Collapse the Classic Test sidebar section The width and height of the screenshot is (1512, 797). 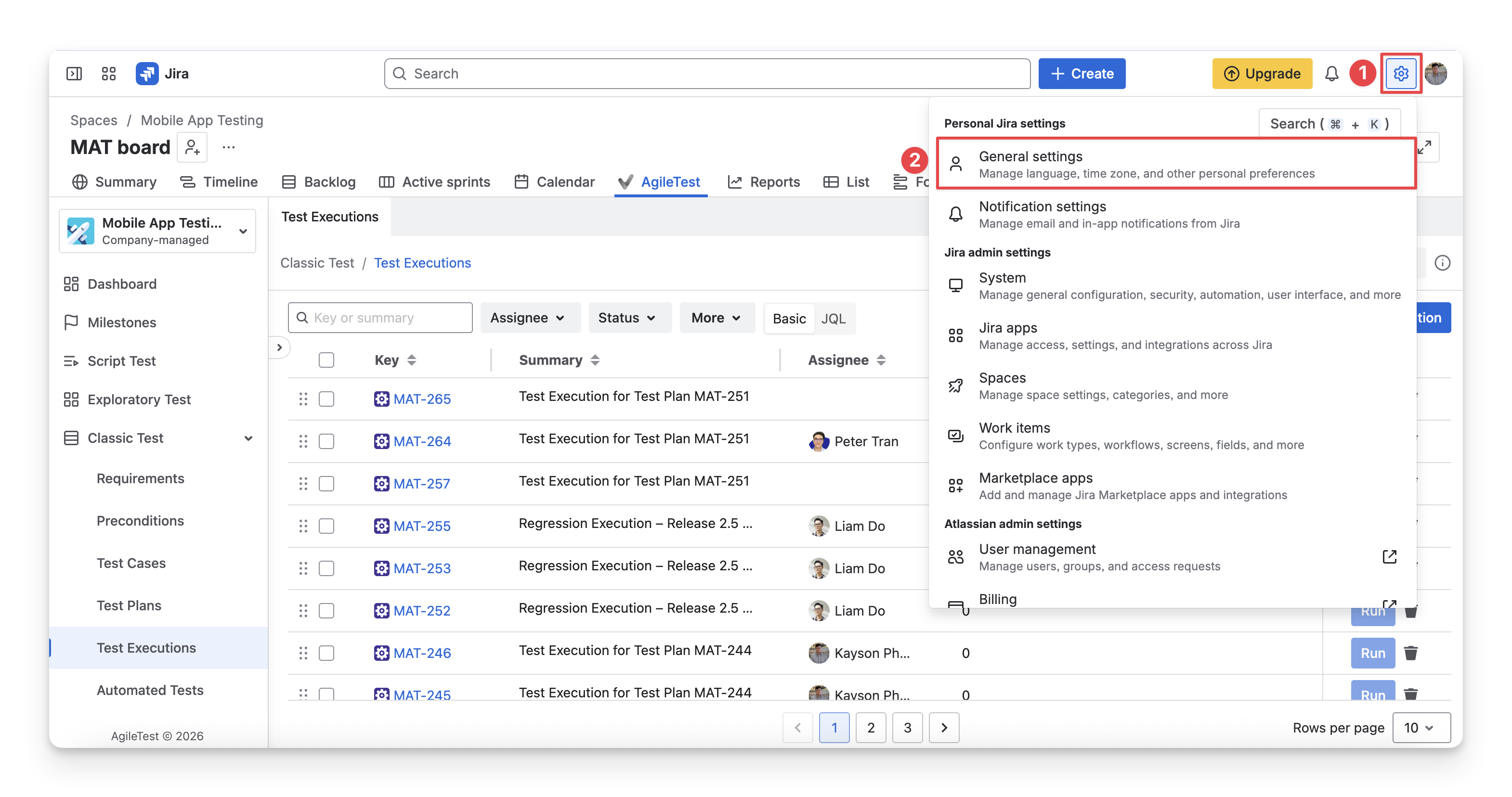click(249, 438)
